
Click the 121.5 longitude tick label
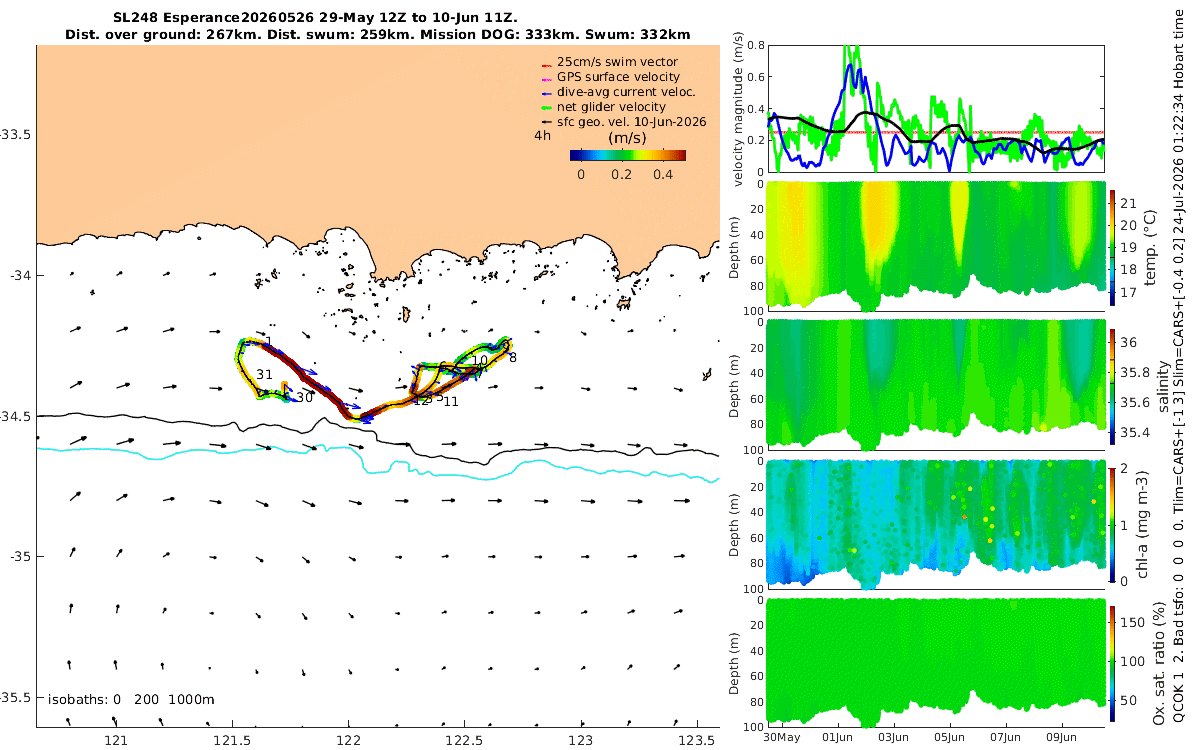point(233,741)
